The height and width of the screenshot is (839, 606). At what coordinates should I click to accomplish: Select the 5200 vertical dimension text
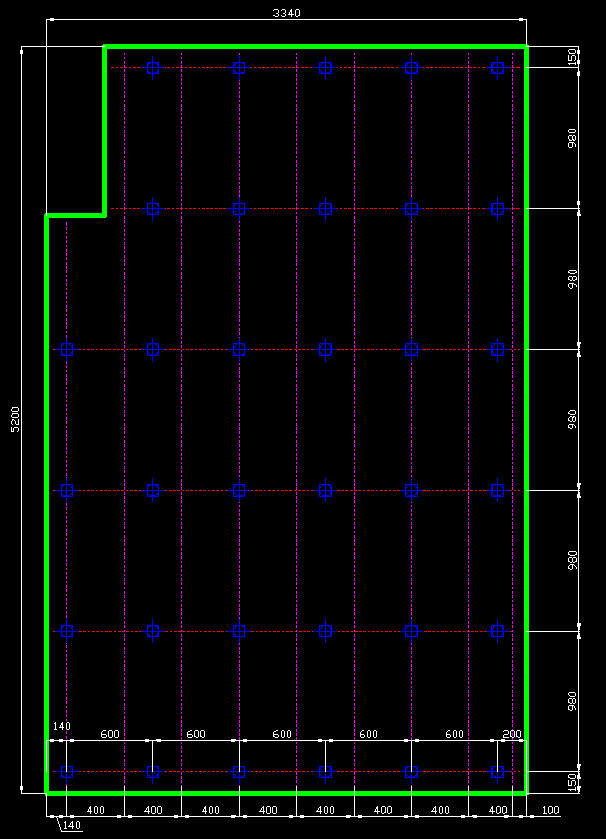point(15,419)
